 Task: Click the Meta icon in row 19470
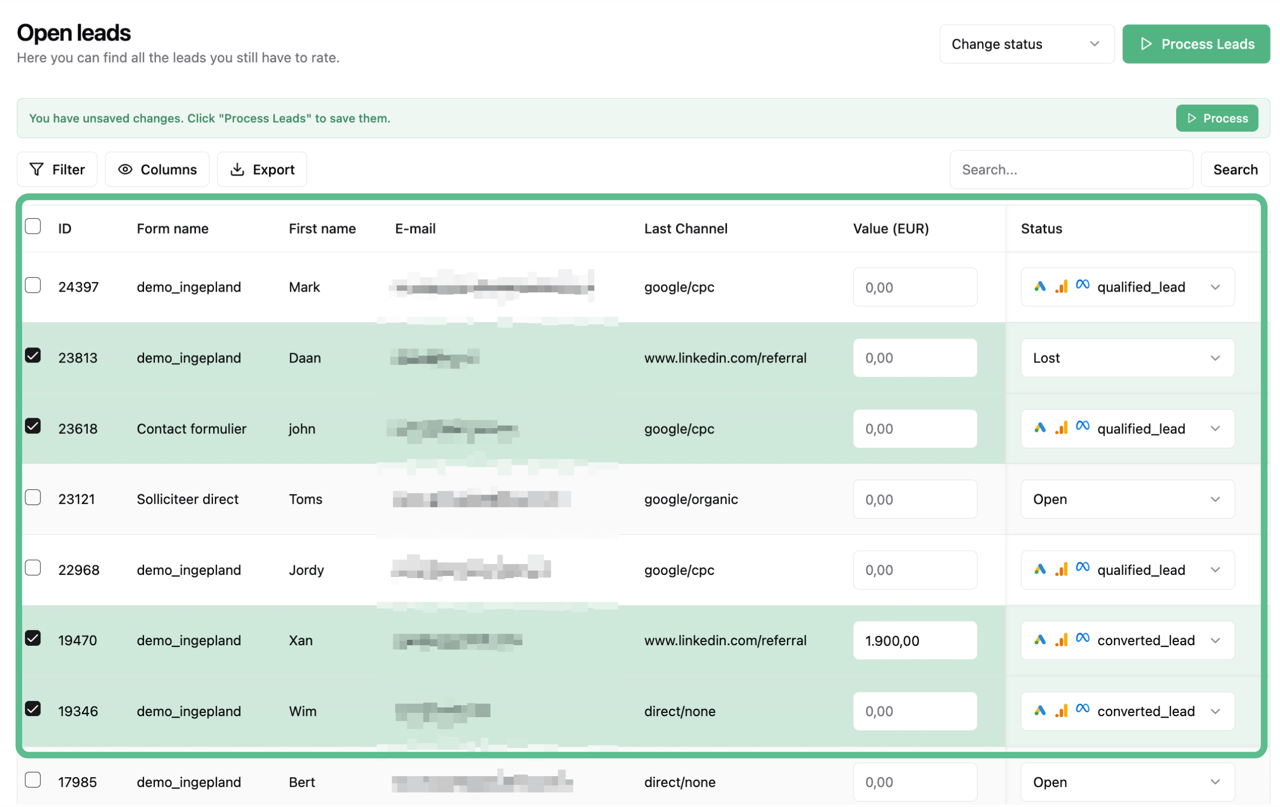click(1082, 639)
